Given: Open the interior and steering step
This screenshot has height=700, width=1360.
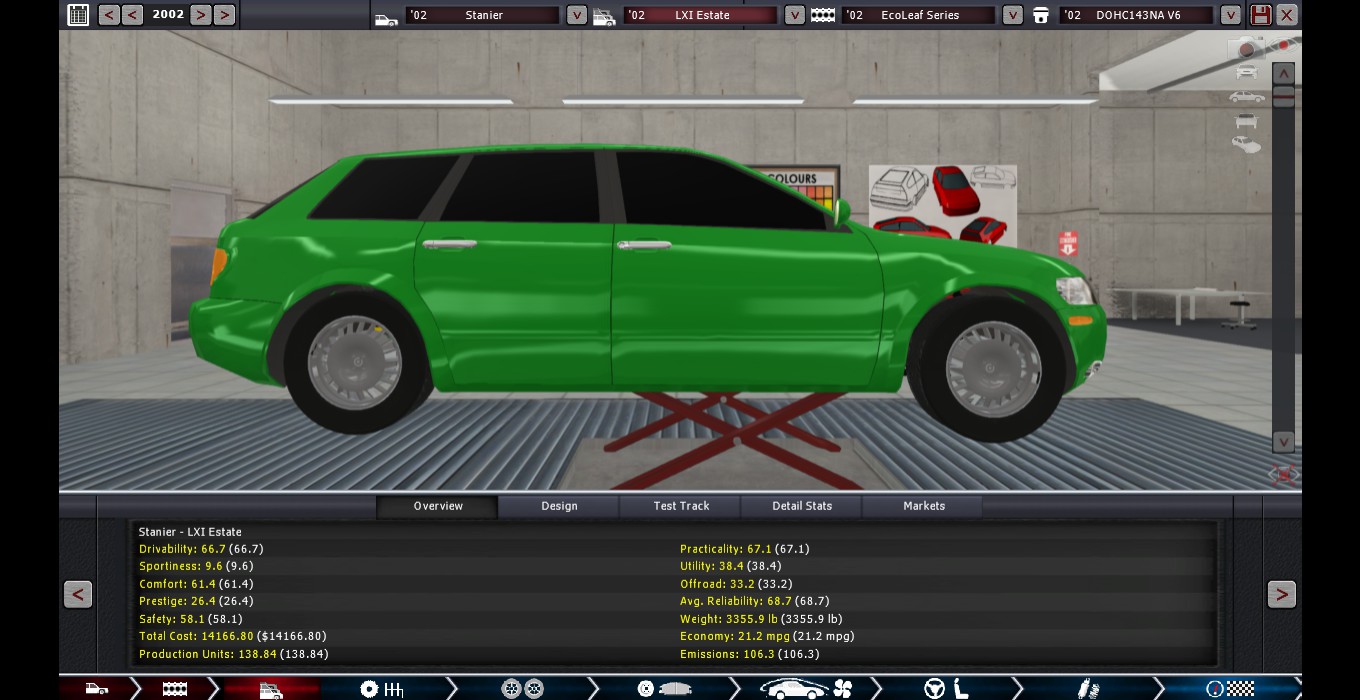Looking at the screenshot, I should [x=945, y=689].
